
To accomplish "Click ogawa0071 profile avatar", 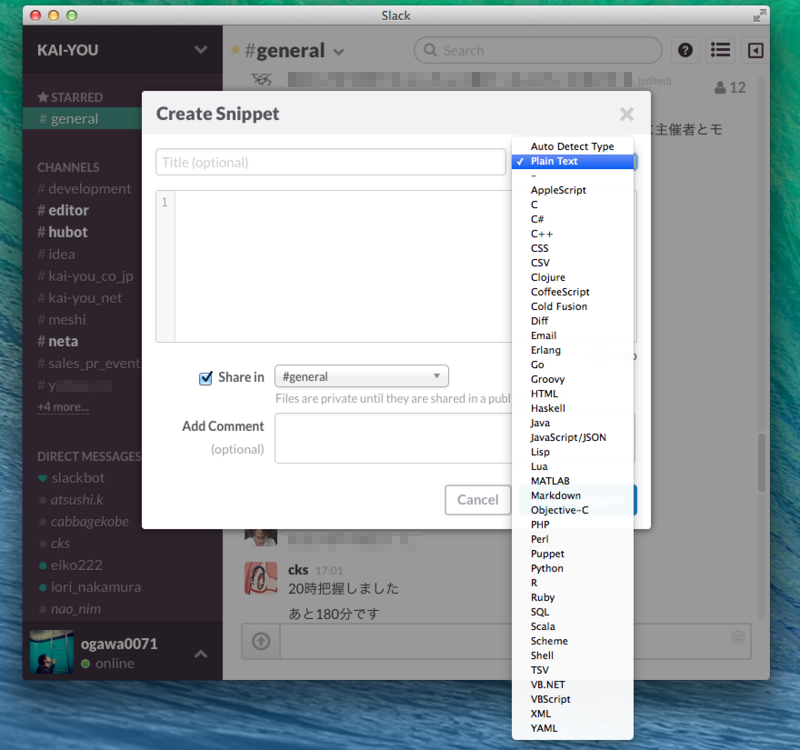I will [52, 652].
